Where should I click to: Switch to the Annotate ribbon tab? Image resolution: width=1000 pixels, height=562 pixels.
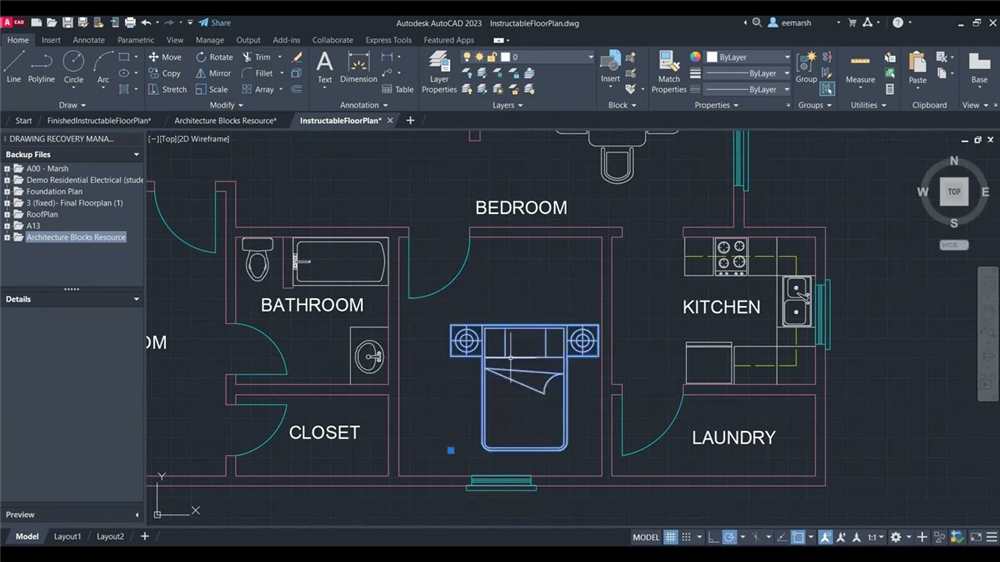tap(89, 40)
